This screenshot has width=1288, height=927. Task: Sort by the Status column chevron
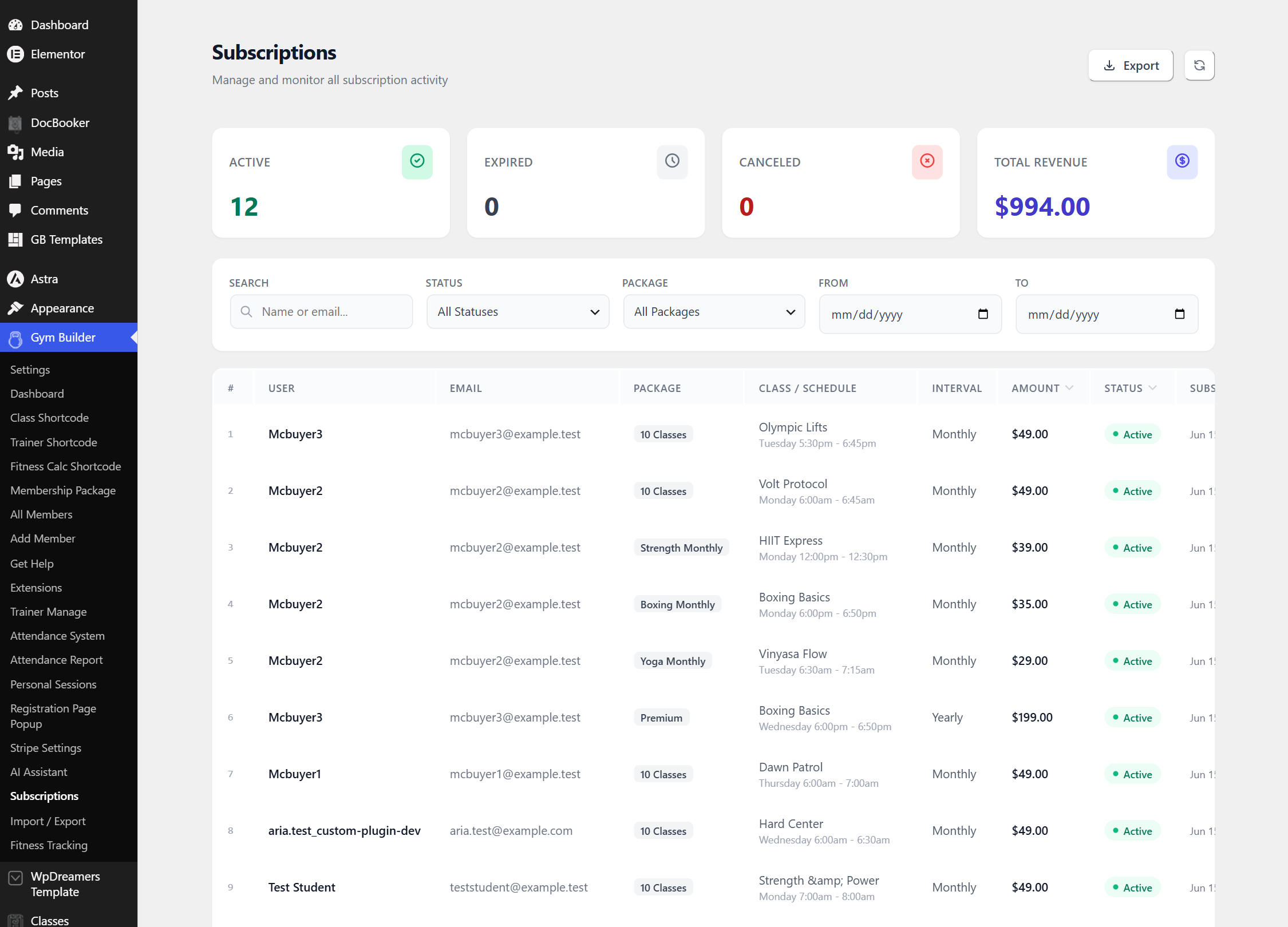tap(1152, 388)
